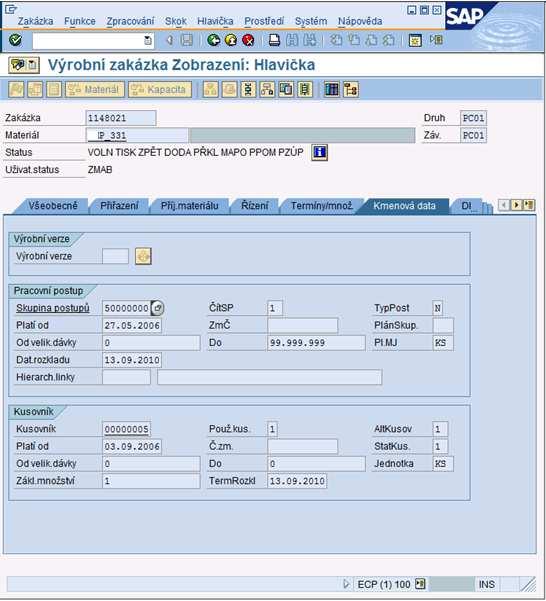This screenshot has width=546, height=601.
Task: Click the yellow Exit arrow icon
Action: tap(231, 40)
